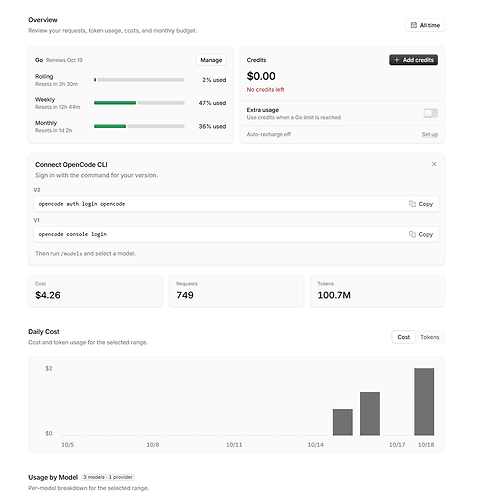Viewport: 504px width, 500px height.
Task: Dismiss the Connect OpenCode CLI card
Action: (x=434, y=164)
